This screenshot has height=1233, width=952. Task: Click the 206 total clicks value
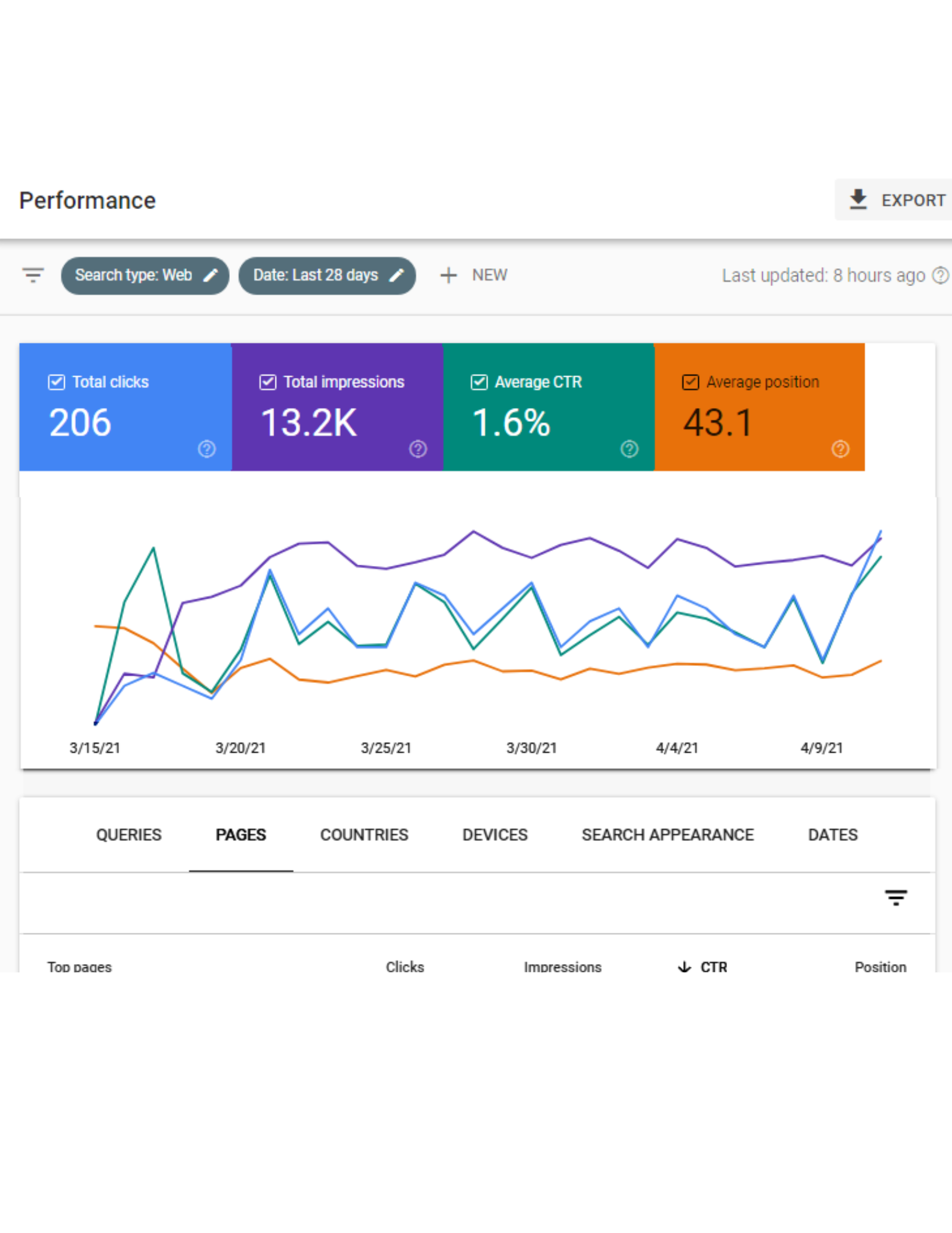tap(80, 423)
